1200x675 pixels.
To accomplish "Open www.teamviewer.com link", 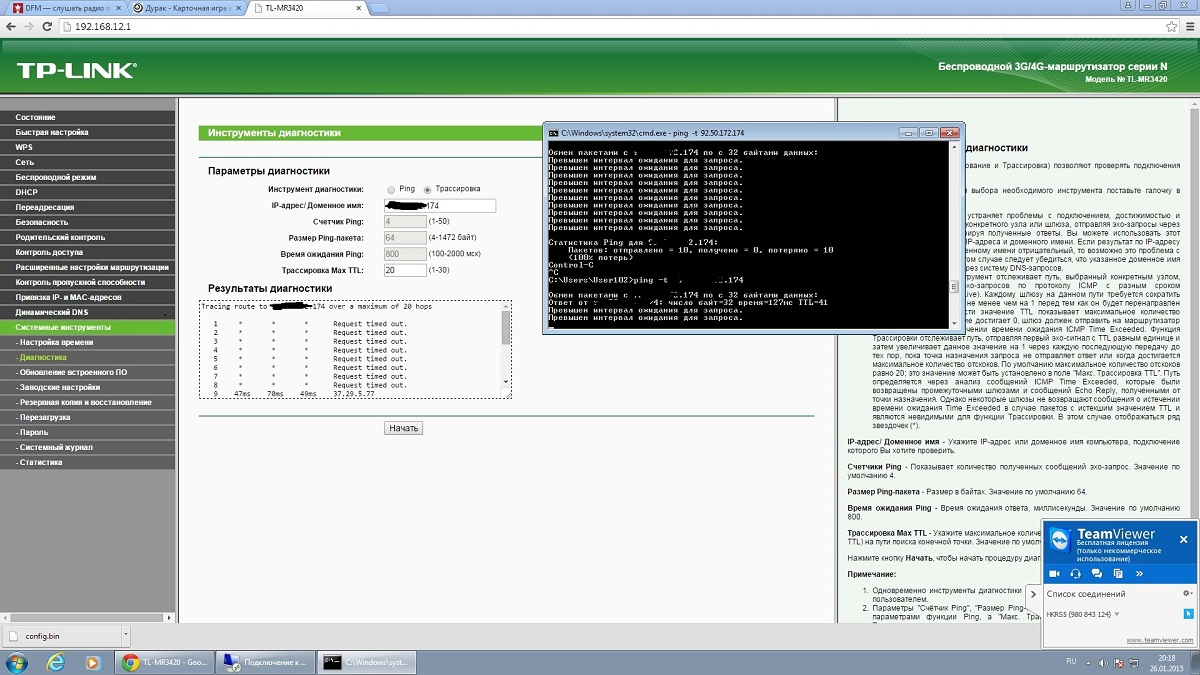I will 1160,640.
